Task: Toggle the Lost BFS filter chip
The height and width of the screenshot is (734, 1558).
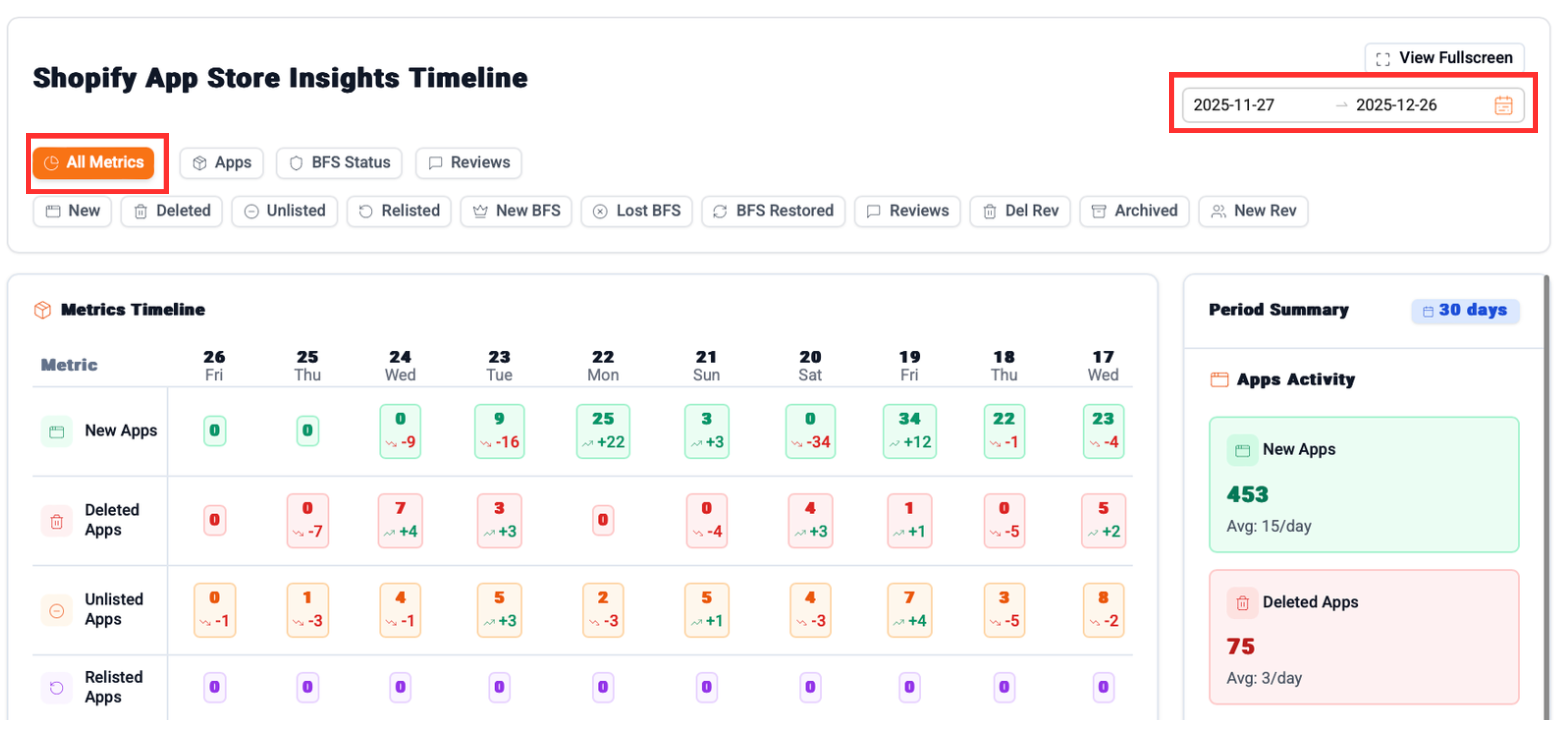Action: point(636,211)
